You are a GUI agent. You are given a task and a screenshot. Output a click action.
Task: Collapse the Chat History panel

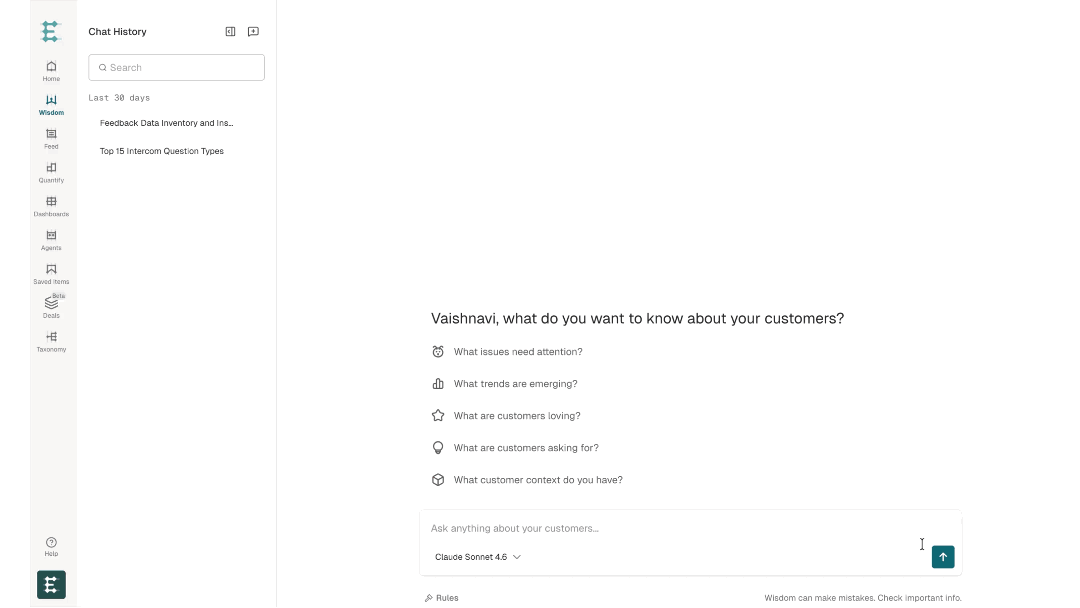point(230,32)
